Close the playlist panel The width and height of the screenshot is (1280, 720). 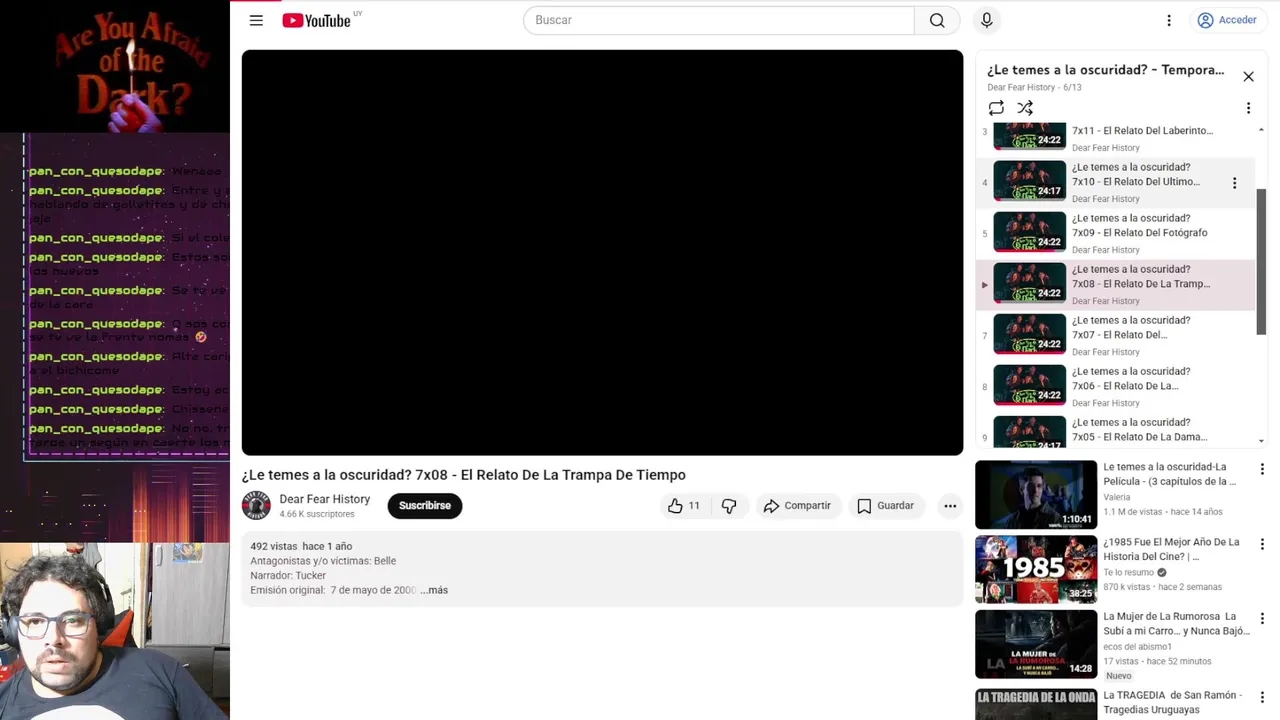pyautogui.click(x=1248, y=77)
